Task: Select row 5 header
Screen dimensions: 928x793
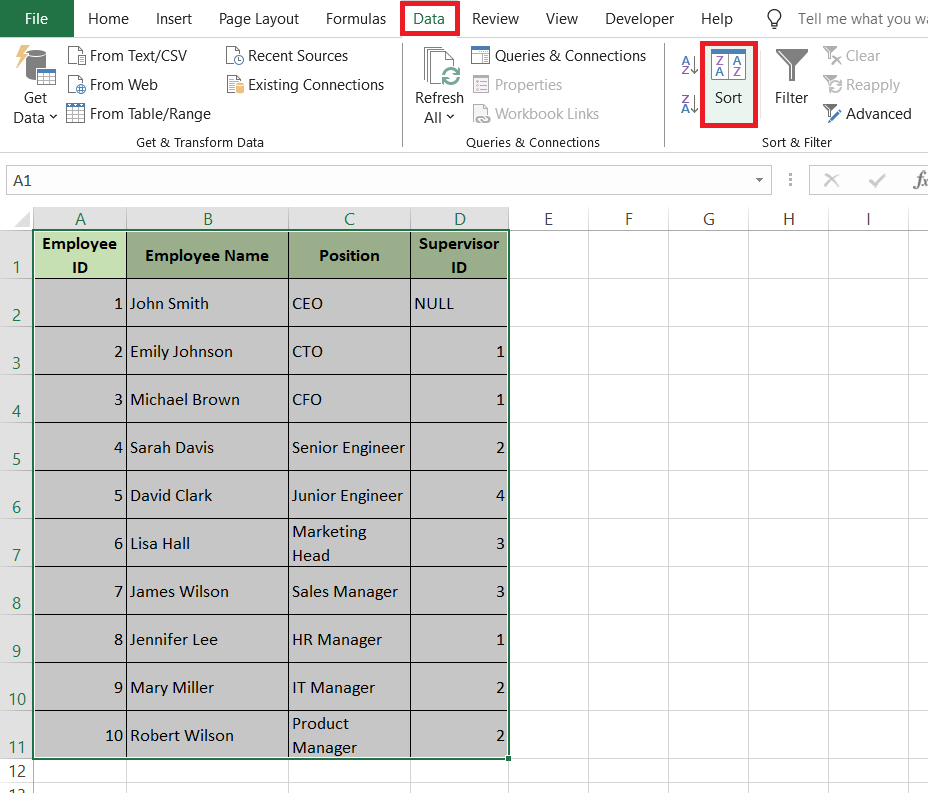Action: [x=17, y=447]
